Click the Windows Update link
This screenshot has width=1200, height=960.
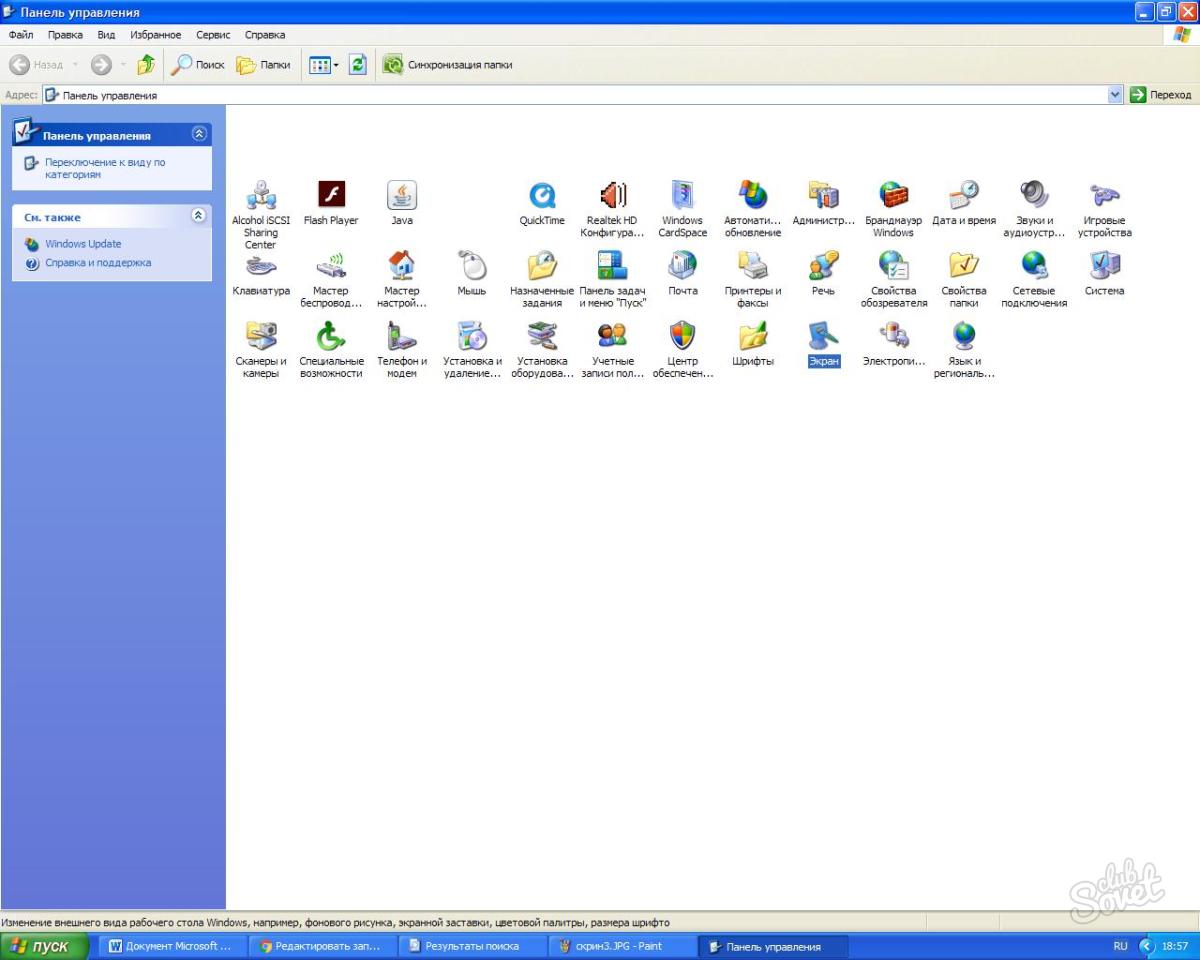83,244
